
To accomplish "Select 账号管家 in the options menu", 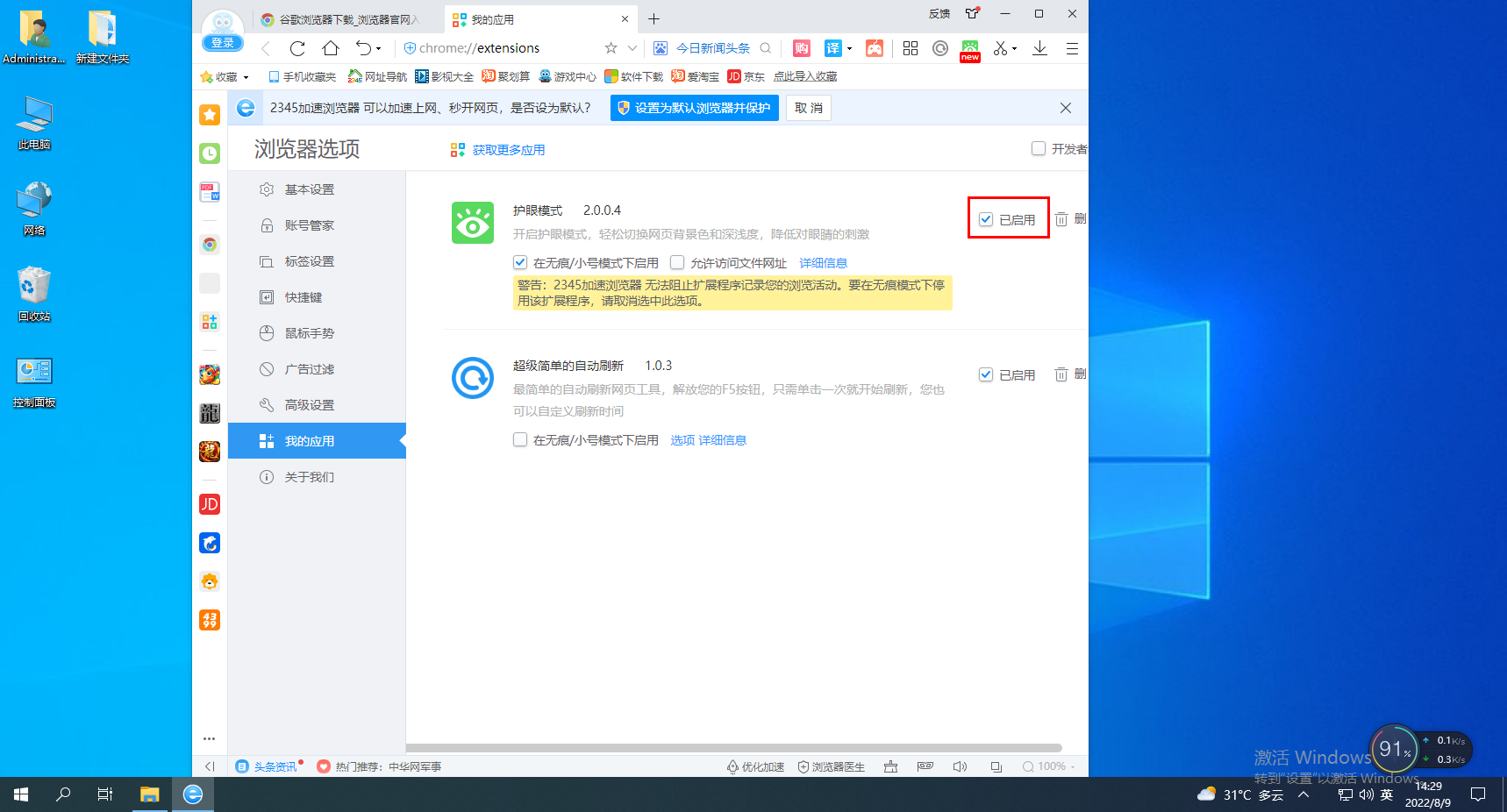I will click(317, 225).
